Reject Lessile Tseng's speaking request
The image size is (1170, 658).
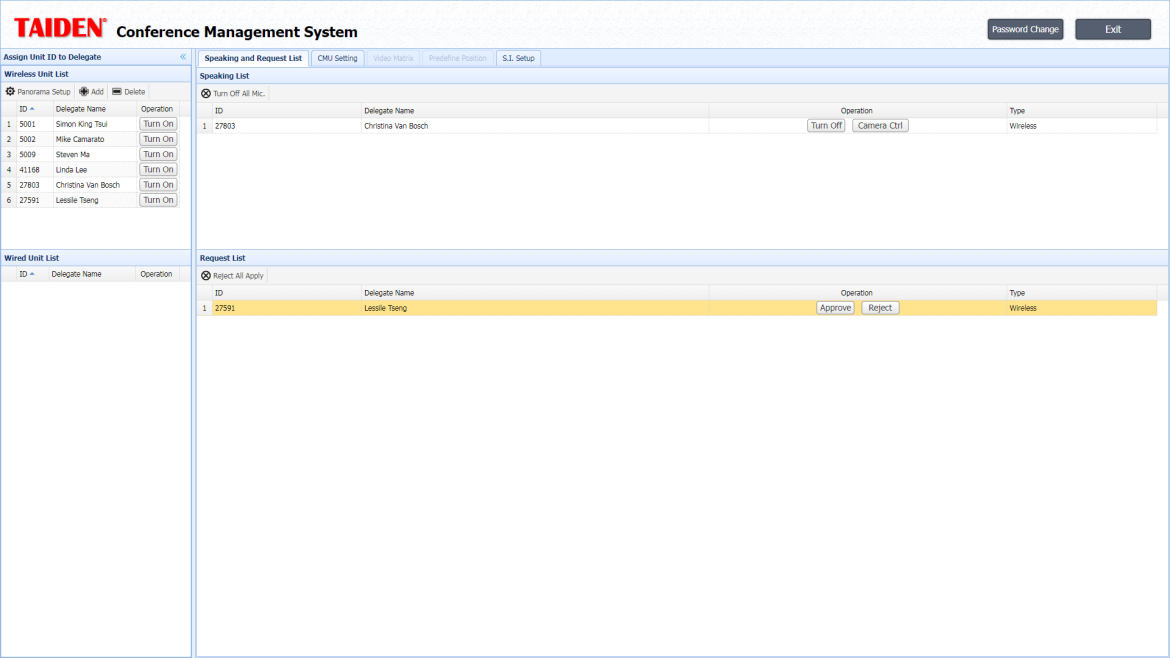pos(880,308)
